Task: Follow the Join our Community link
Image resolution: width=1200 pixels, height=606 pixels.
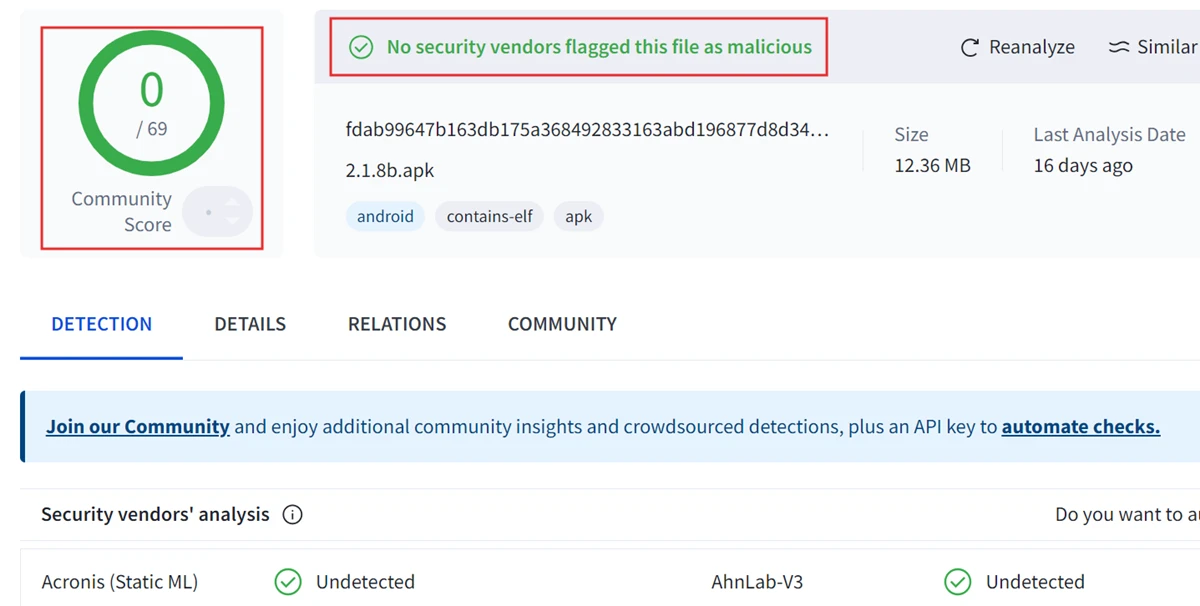Action: pos(138,427)
